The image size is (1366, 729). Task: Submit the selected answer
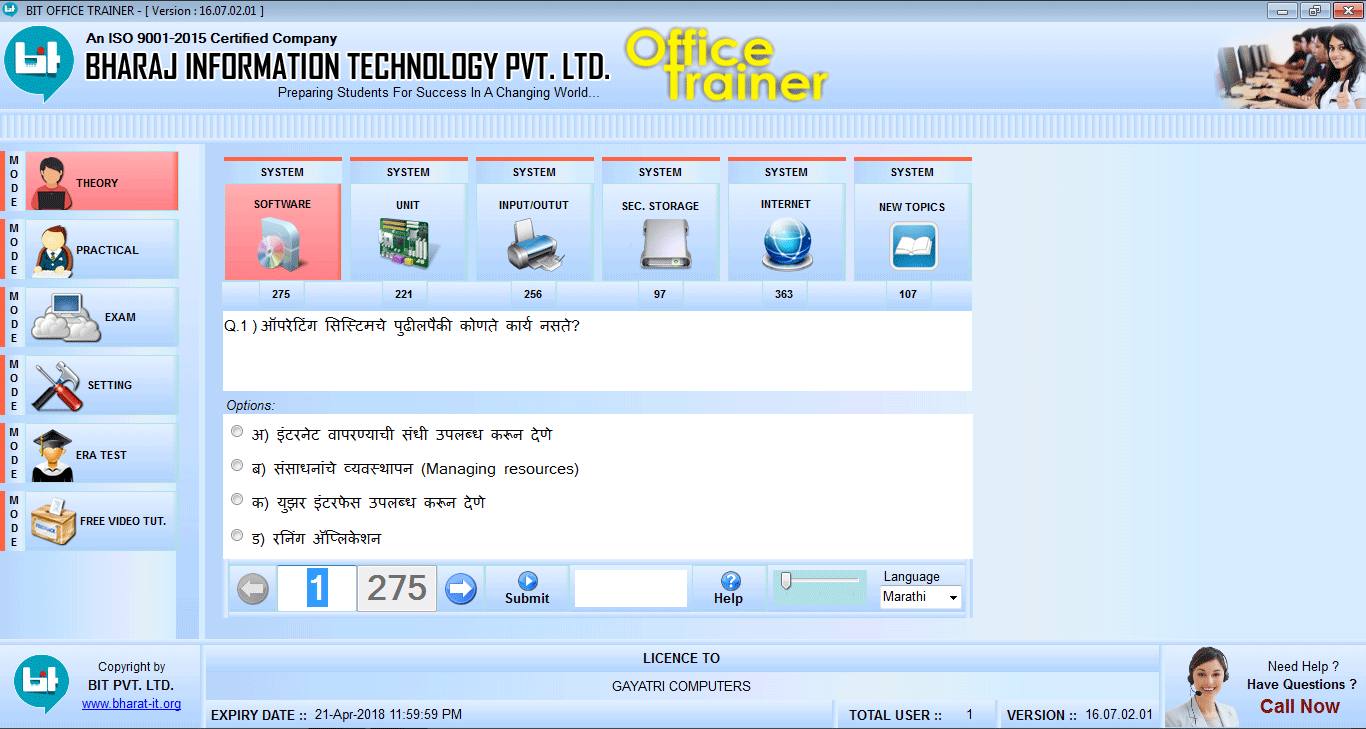coord(527,588)
